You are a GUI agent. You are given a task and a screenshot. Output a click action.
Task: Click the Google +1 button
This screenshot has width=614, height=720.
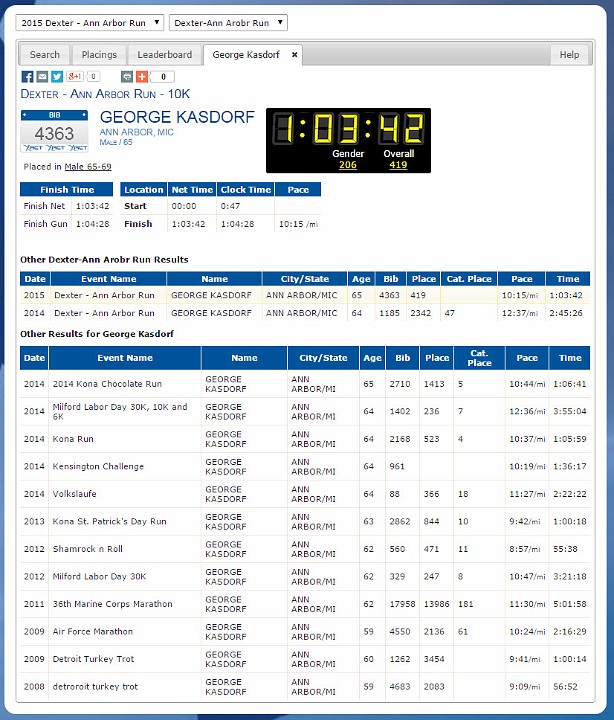tap(73, 76)
